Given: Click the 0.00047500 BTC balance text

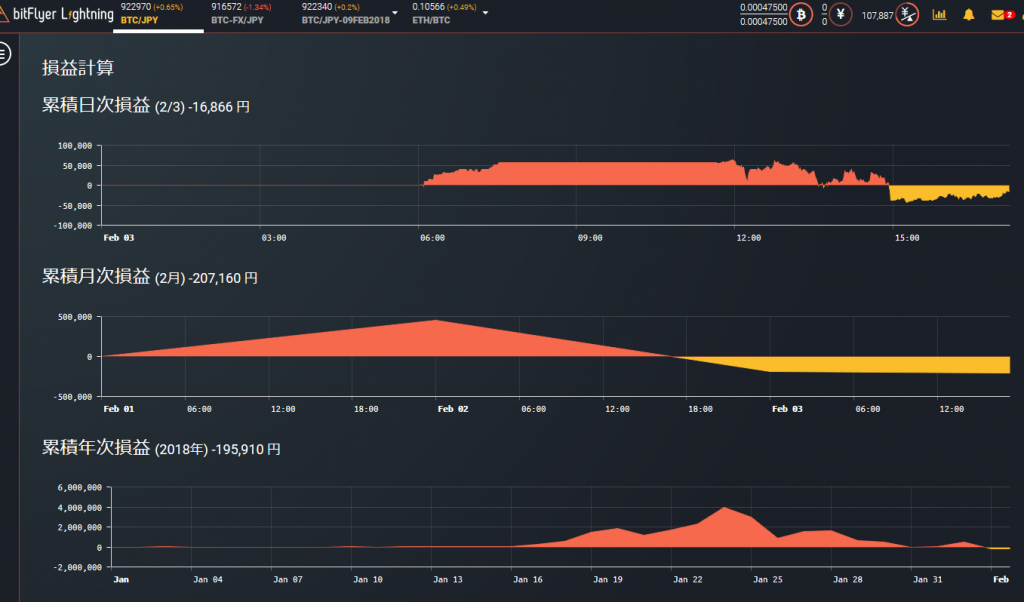Looking at the screenshot, I should coord(763,8).
